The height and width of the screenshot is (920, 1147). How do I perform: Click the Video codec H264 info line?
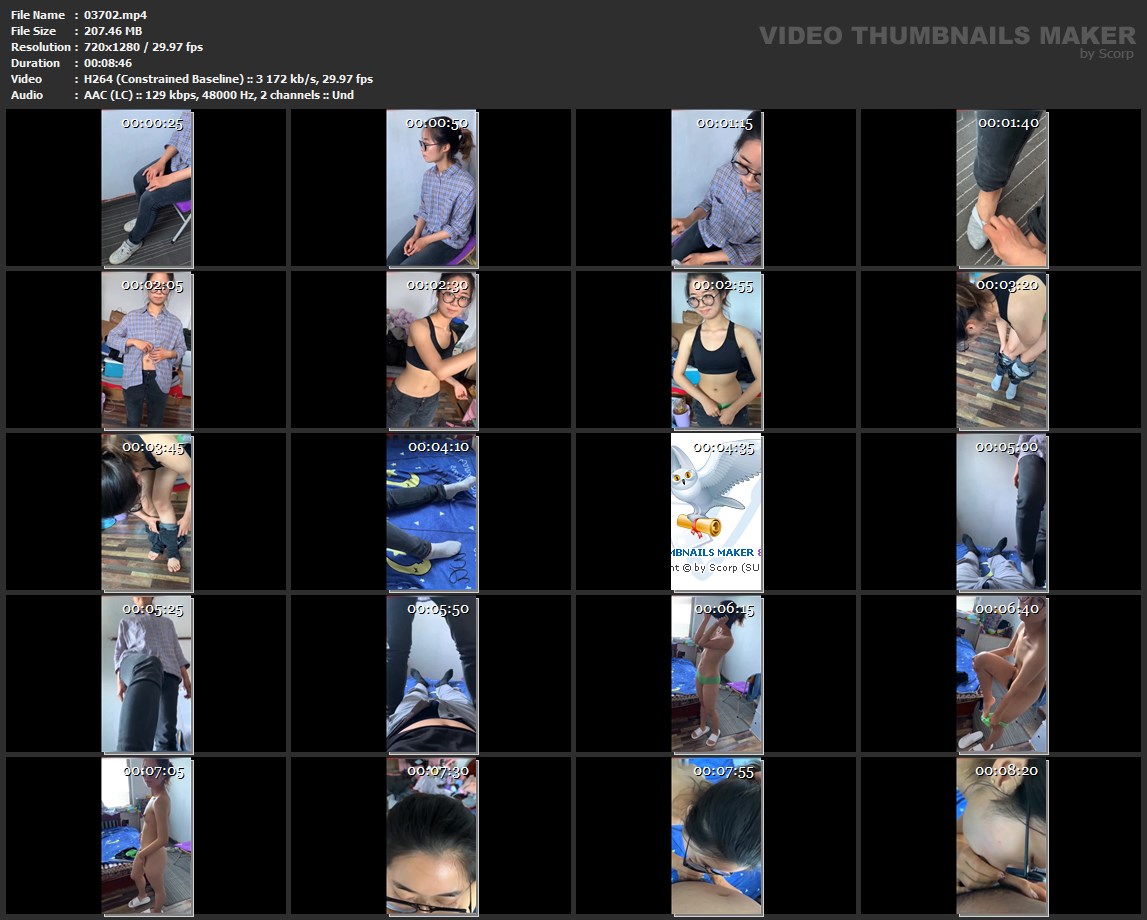228,79
